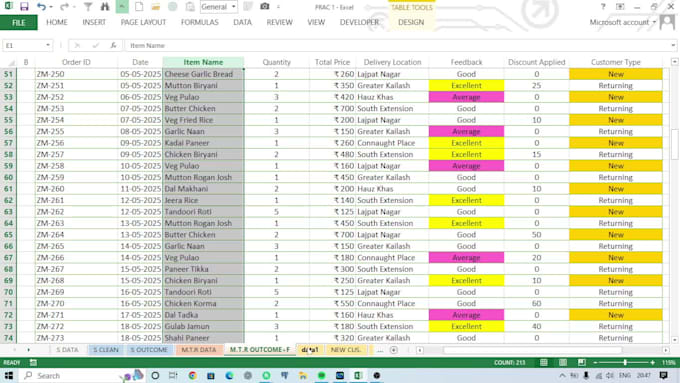
Task: Show hidden system tray icons
Action: (562, 376)
